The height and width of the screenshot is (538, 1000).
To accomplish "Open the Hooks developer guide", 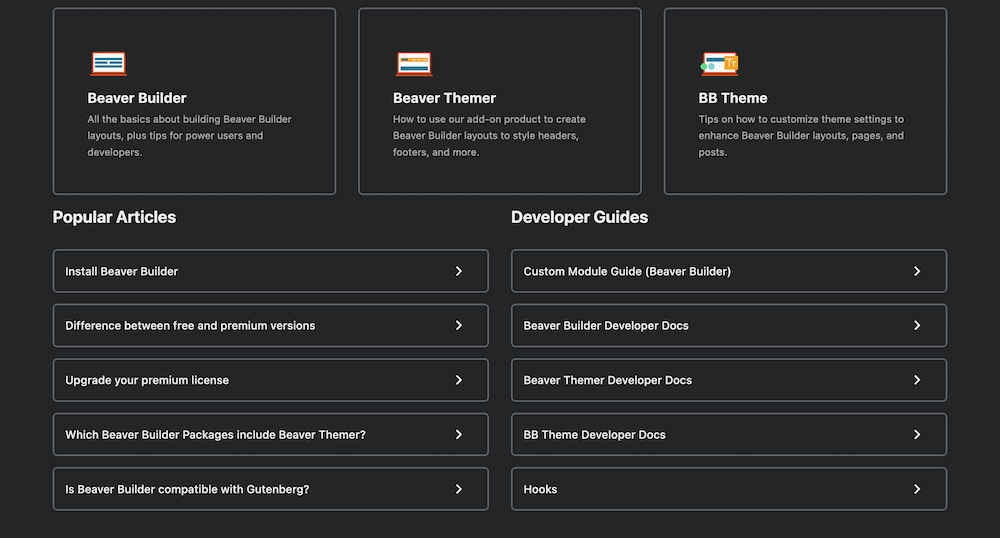I will point(729,489).
